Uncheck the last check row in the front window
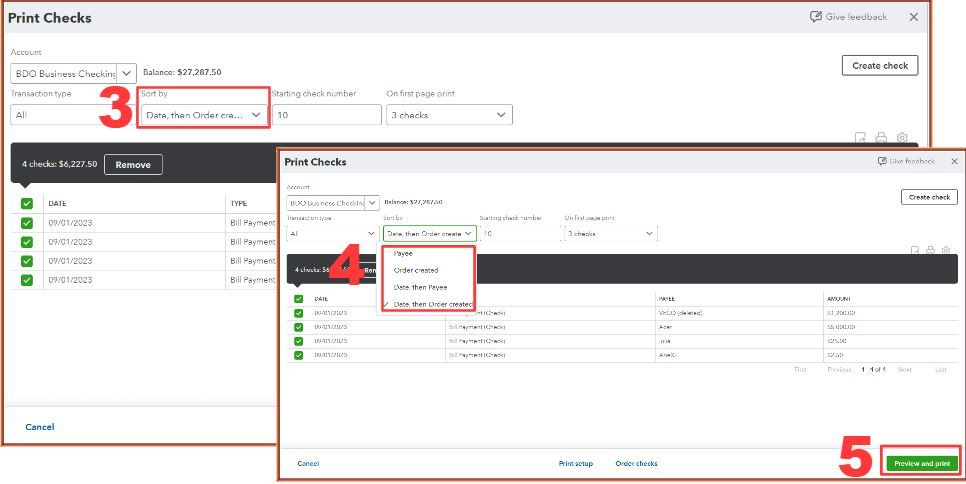Image resolution: width=966 pixels, height=484 pixels. point(298,355)
